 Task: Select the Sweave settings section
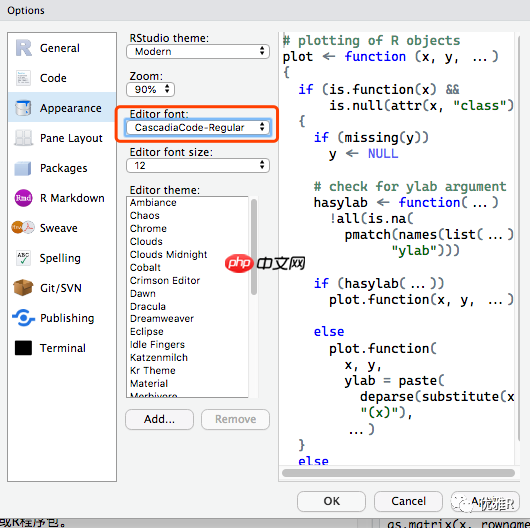click(62, 228)
